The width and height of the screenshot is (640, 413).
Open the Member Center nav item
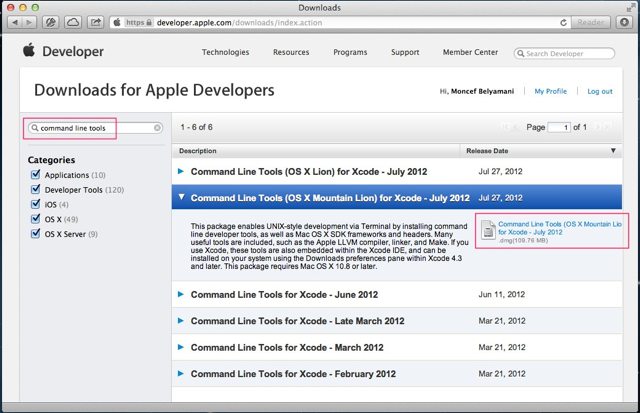tap(469, 52)
